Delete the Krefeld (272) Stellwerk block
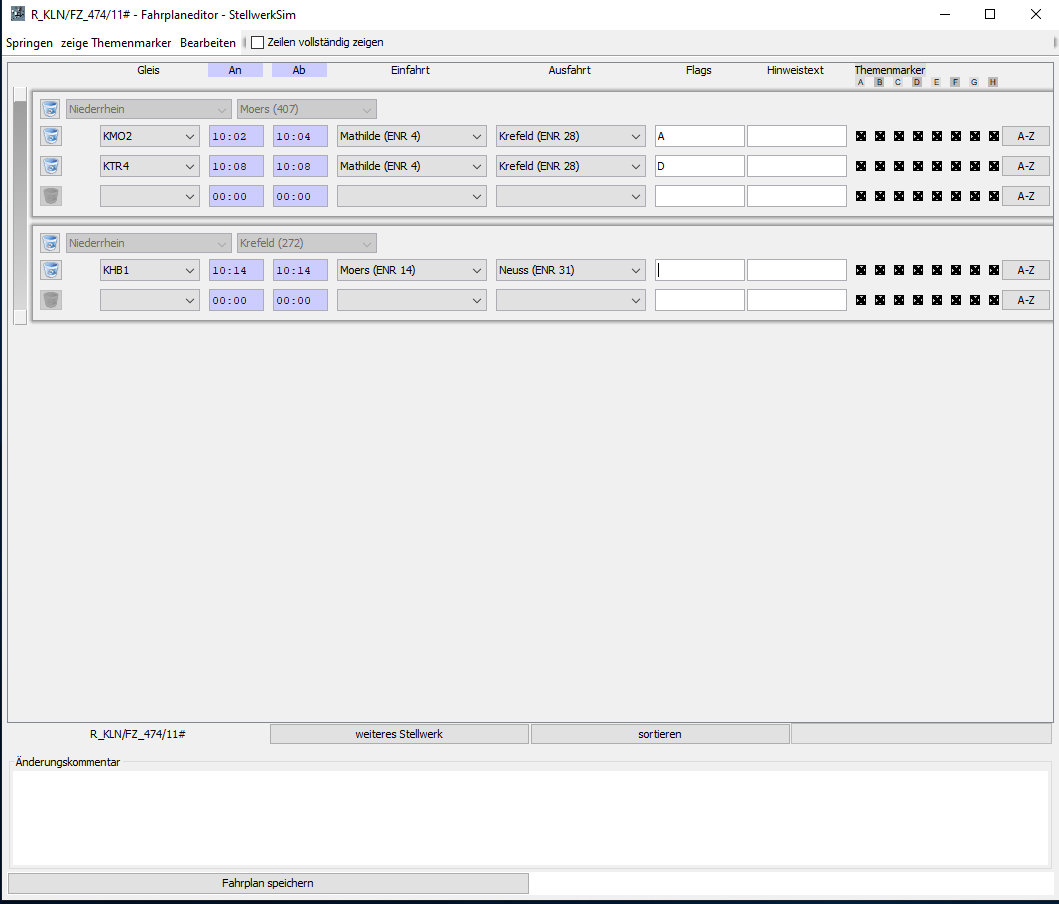1059x904 pixels. [x=50, y=243]
